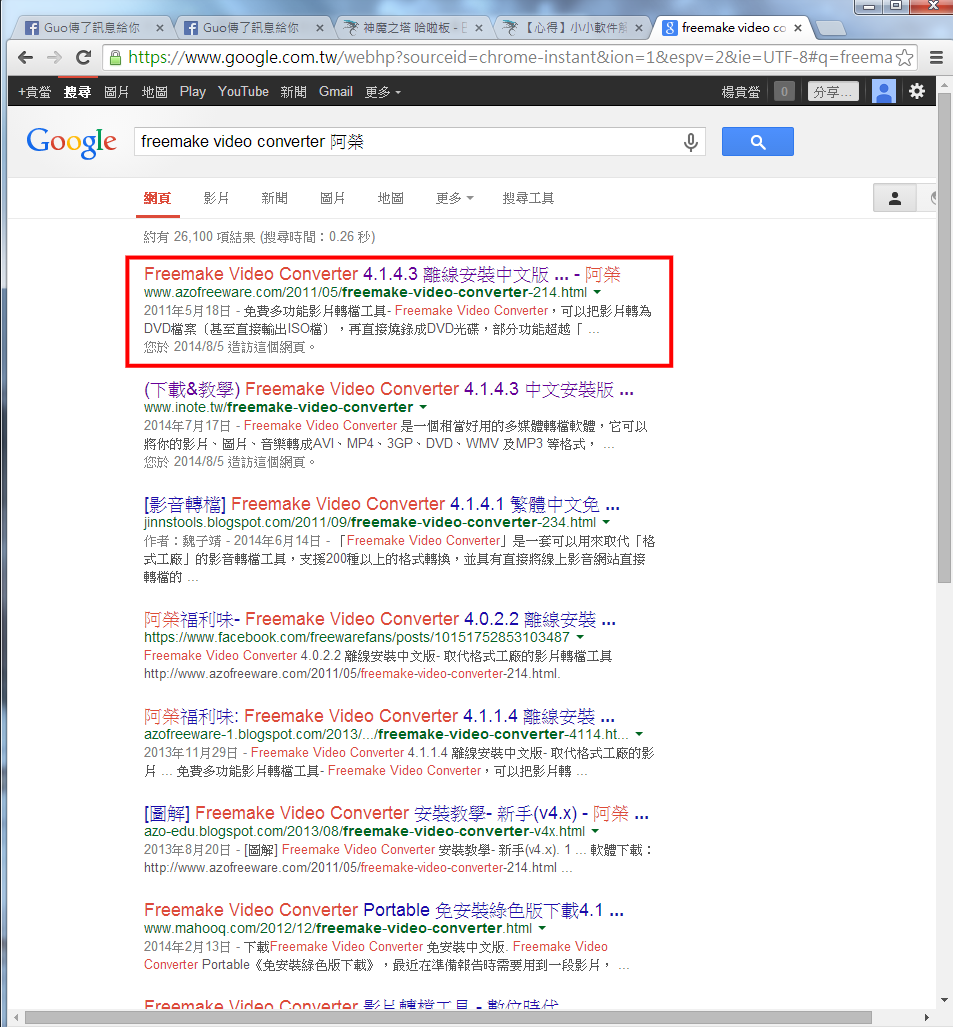Expand the 更多 dropdown in black bar
Screen dimensions: 953x1027
pyautogui.click(x=383, y=92)
